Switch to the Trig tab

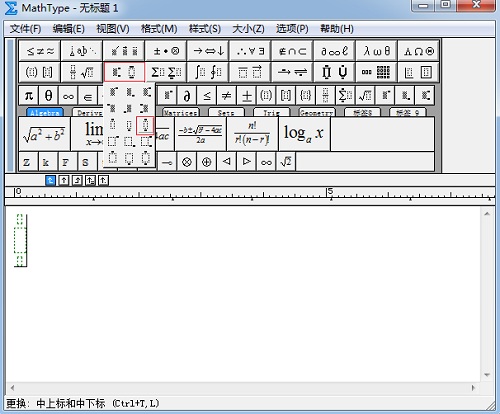(271, 113)
